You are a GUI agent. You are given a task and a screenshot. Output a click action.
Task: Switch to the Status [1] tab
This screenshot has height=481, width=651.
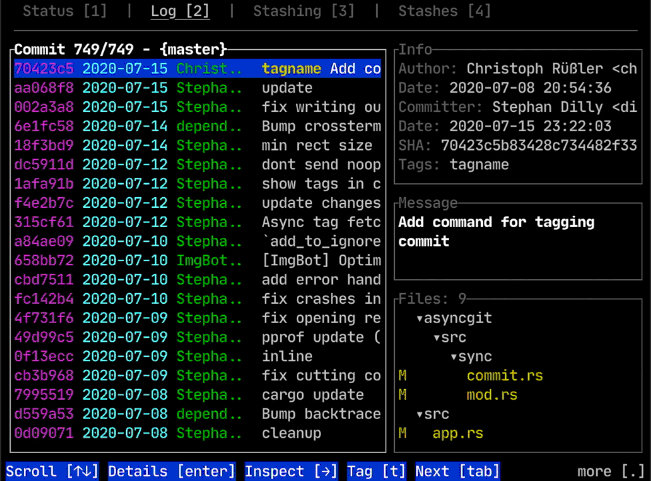(64, 11)
